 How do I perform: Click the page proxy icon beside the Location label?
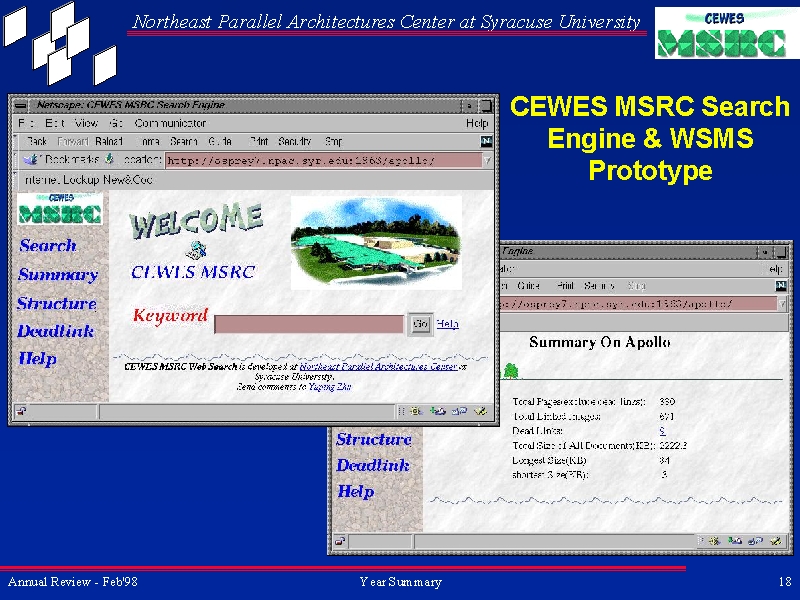[x=109, y=159]
